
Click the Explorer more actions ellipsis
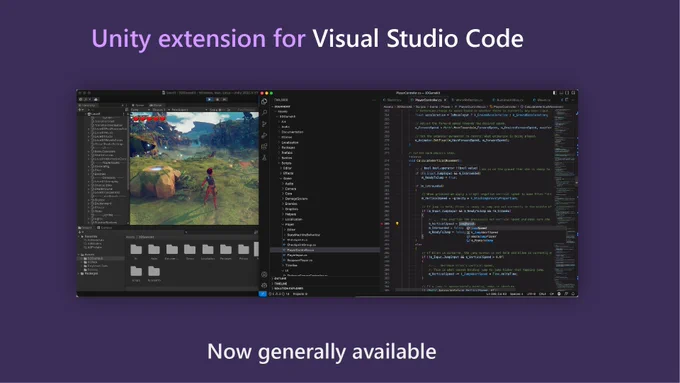374,100
